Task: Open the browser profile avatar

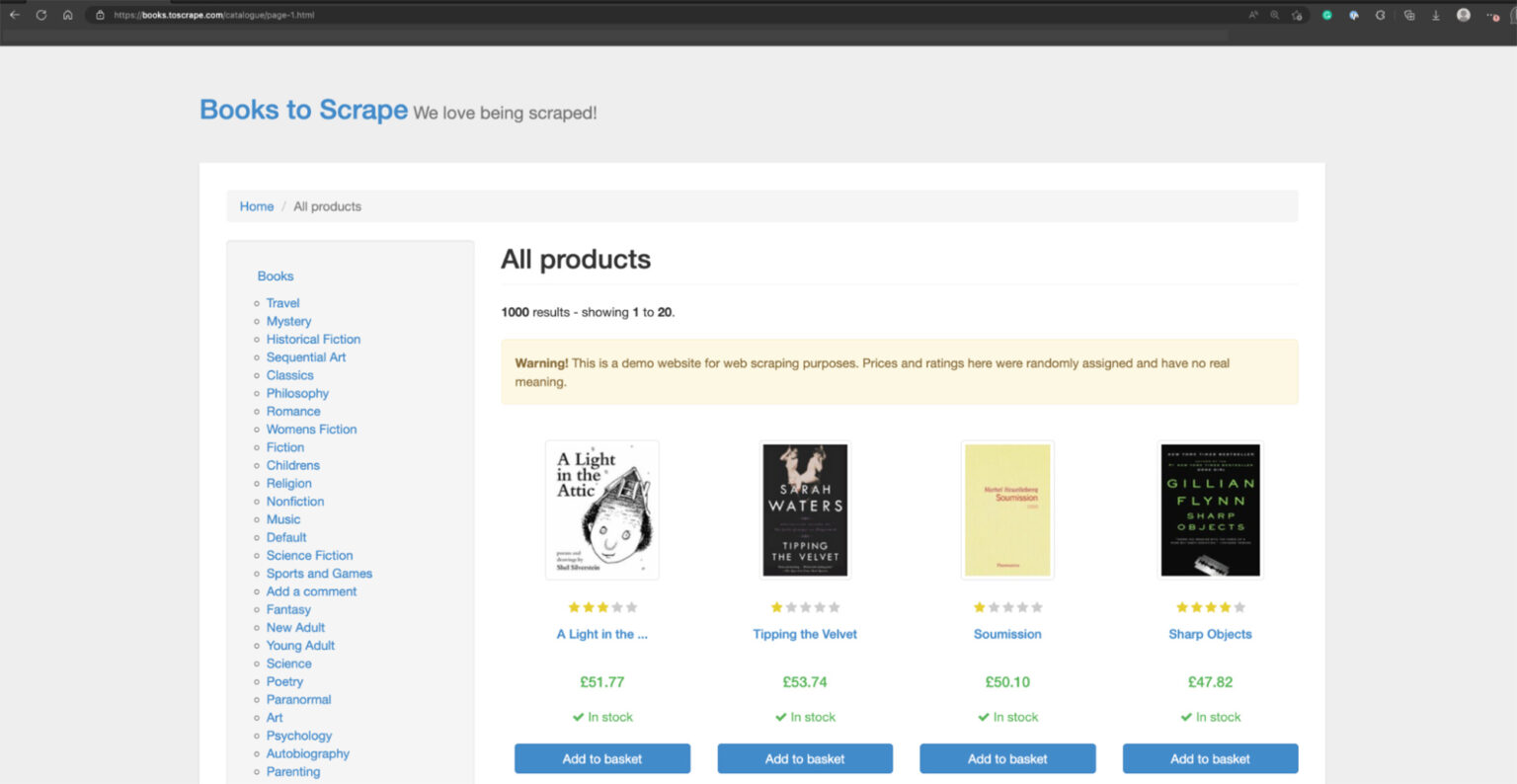Action: (1464, 15)
